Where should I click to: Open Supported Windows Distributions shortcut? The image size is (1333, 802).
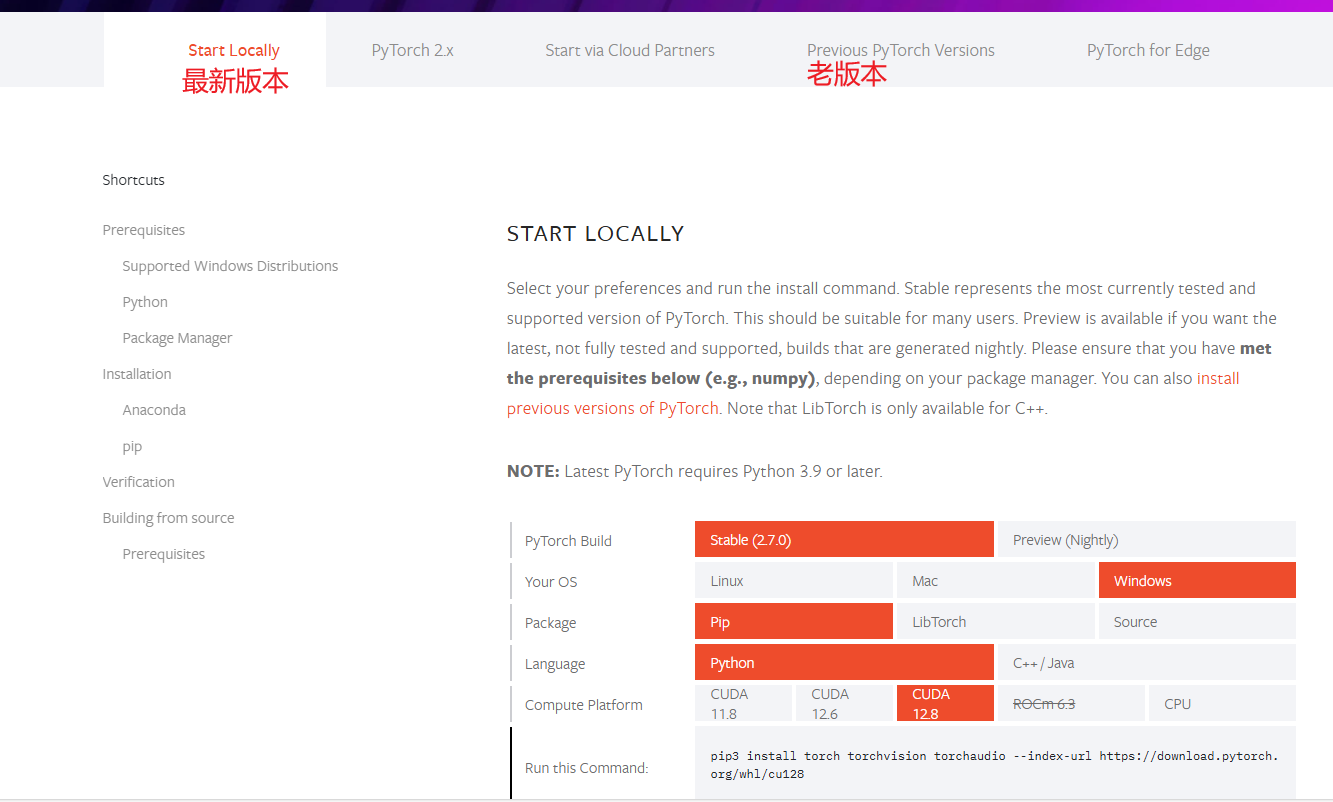[x=230, y=266]
